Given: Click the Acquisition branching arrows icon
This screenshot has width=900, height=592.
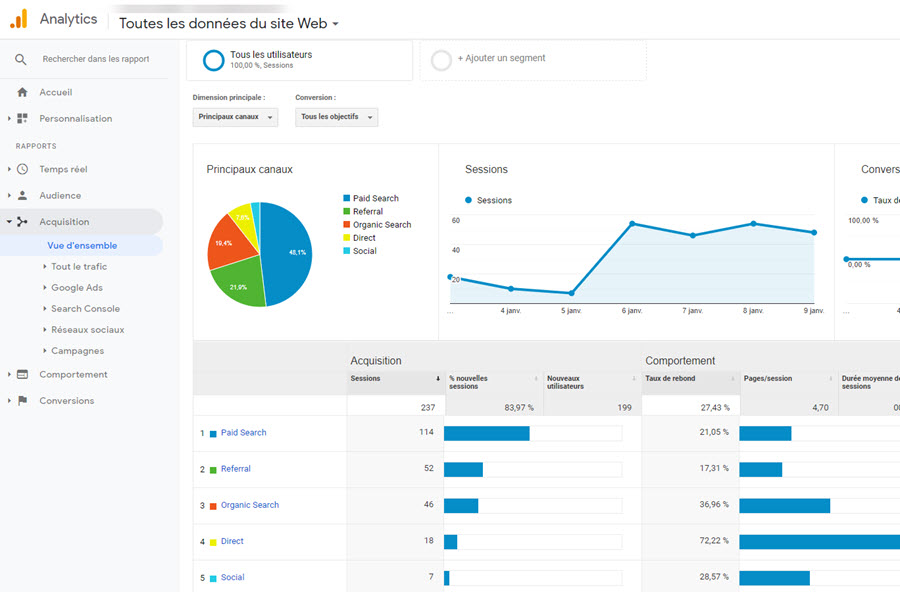Looking at the screenshot, I should (x=22, y=222).
